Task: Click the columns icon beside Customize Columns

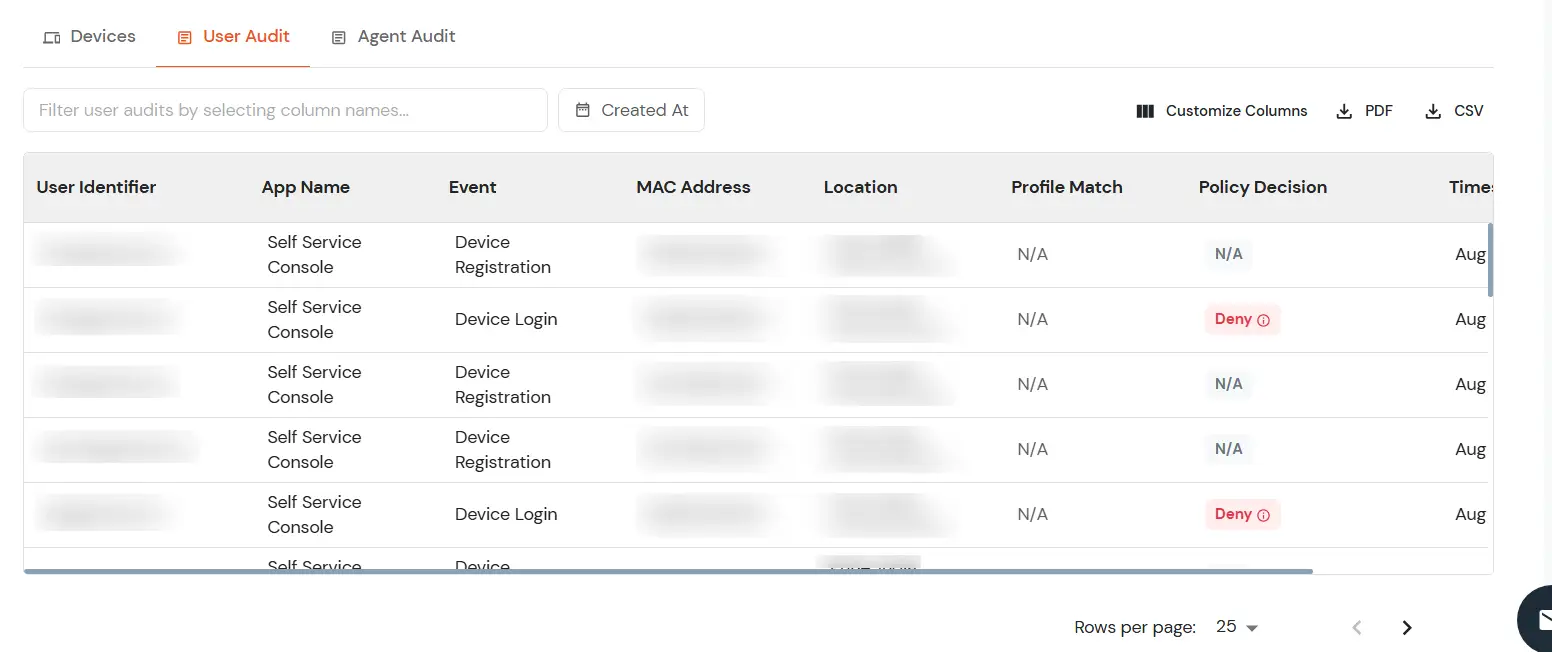Action: pyautogui.click(x=1146, y=111)
